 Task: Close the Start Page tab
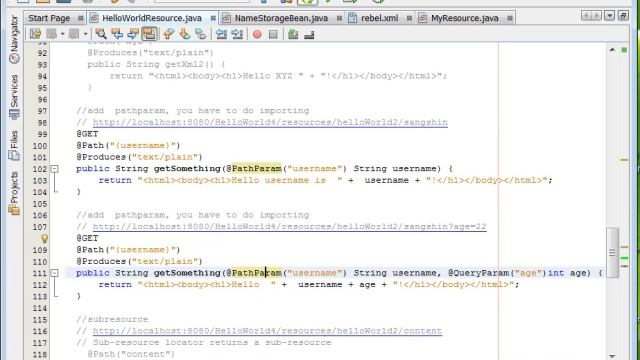81,18
